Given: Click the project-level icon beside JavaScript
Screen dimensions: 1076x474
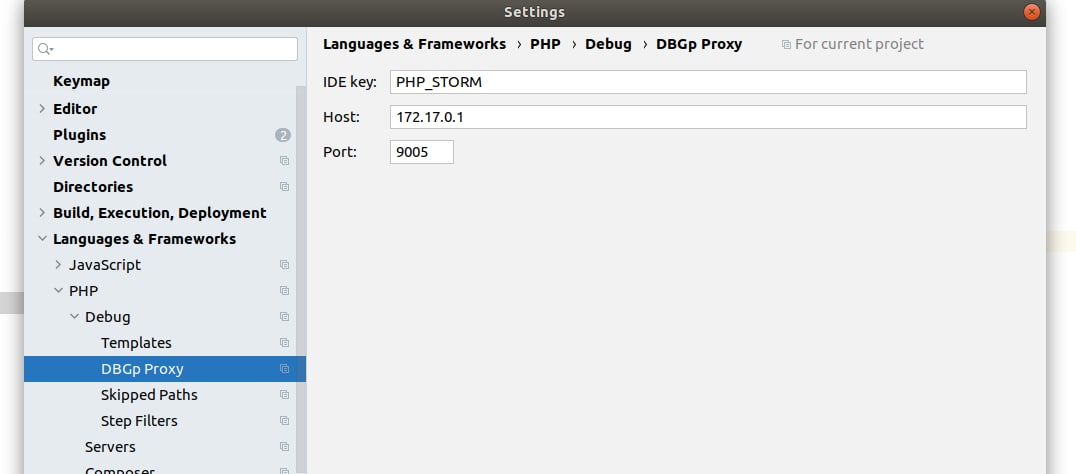Looking at the screenshot, I should coord(284,265).
